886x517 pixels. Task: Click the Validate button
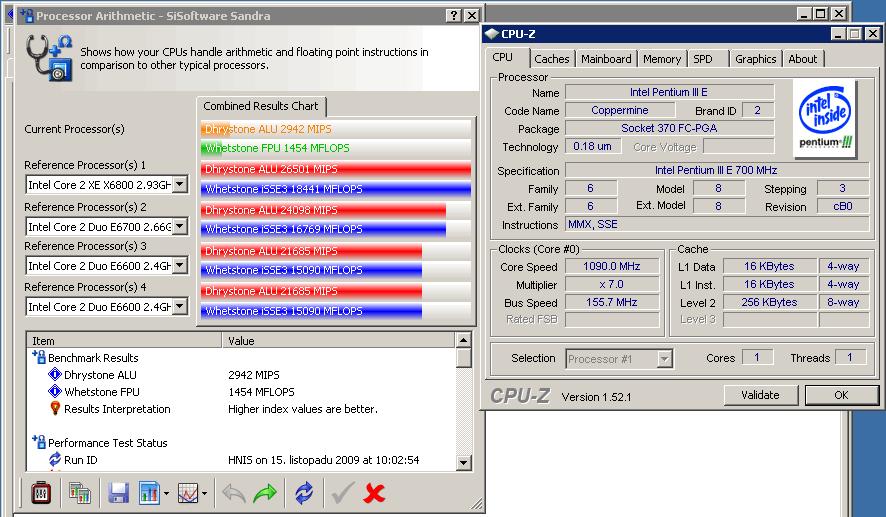[x=760, y=395]
